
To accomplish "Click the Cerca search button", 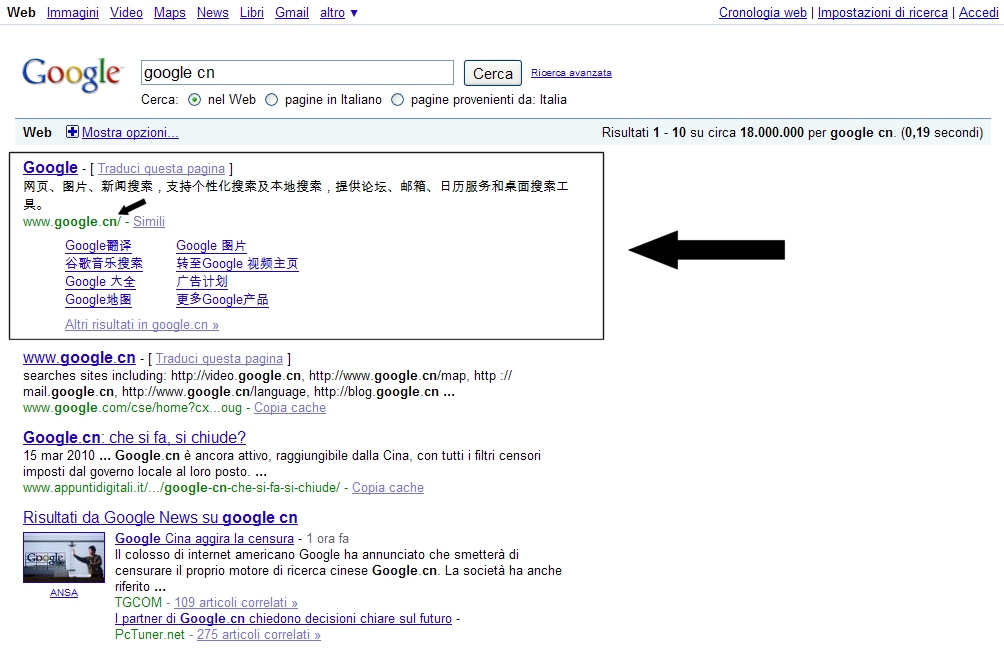I will (492, 73).
